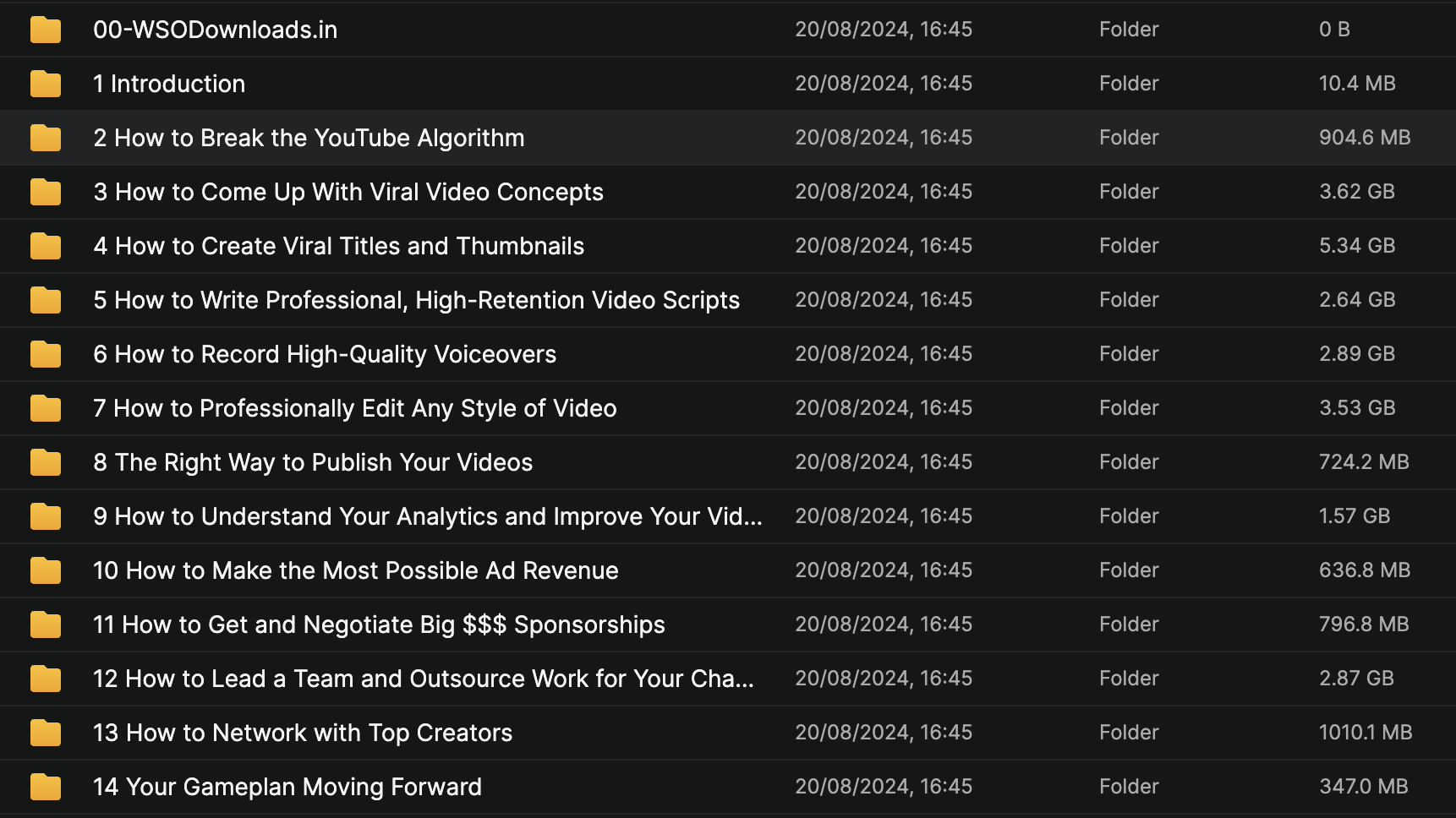This screenshot has height=818, width=1456.
Task: Select 9 How to Understand Your Analytics folder
Action: pos(427,517)
